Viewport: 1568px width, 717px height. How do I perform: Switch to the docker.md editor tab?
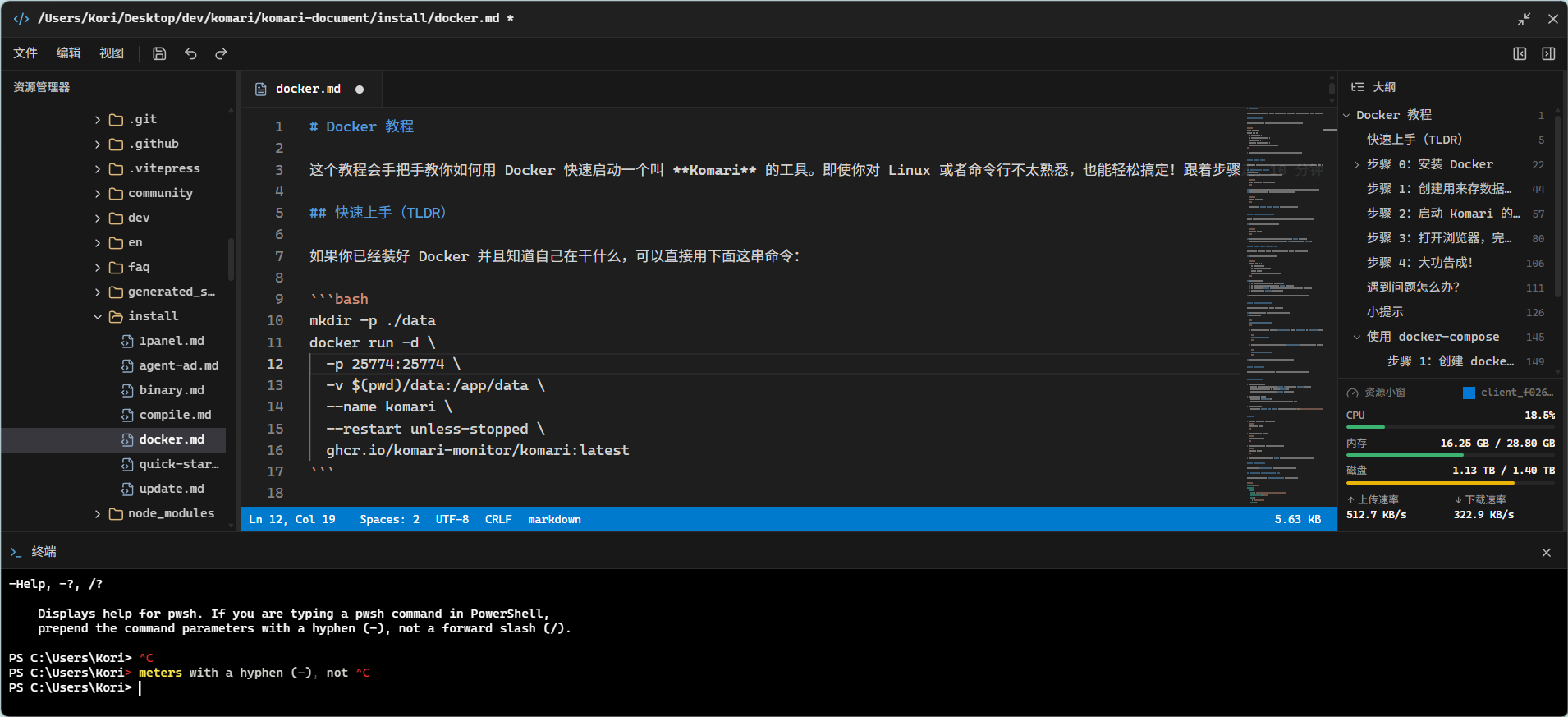coord(312,89)
